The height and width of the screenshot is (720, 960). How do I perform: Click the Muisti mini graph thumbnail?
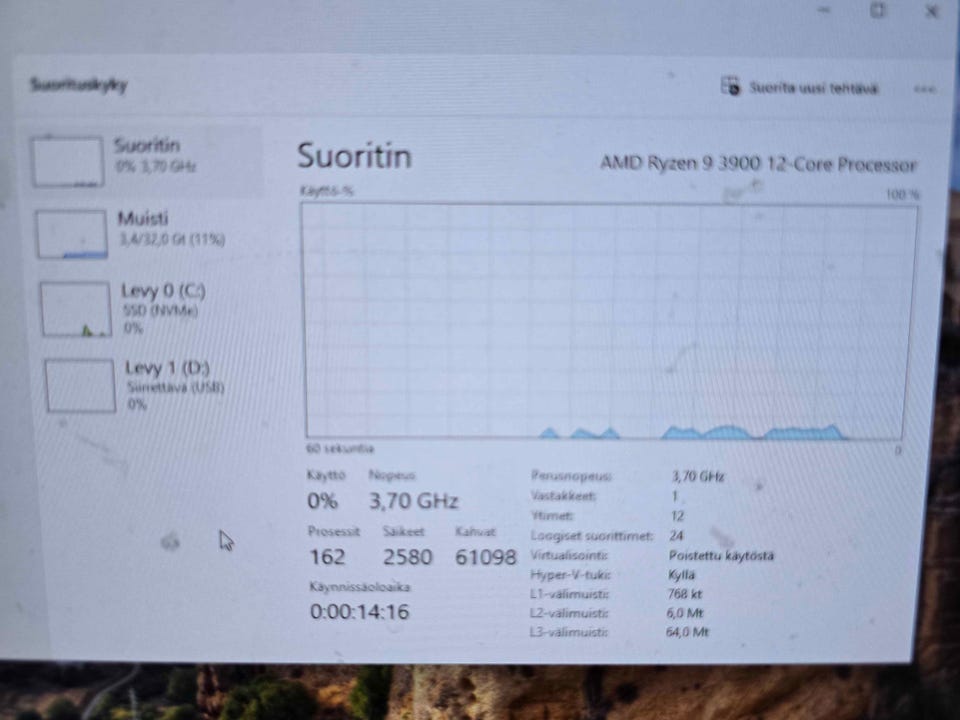[72, 234]
